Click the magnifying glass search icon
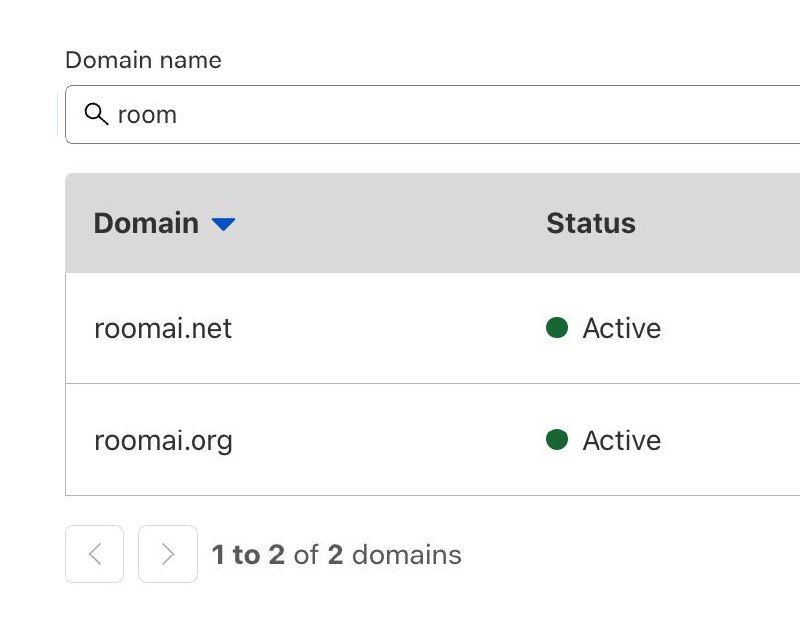 point(96,115)
